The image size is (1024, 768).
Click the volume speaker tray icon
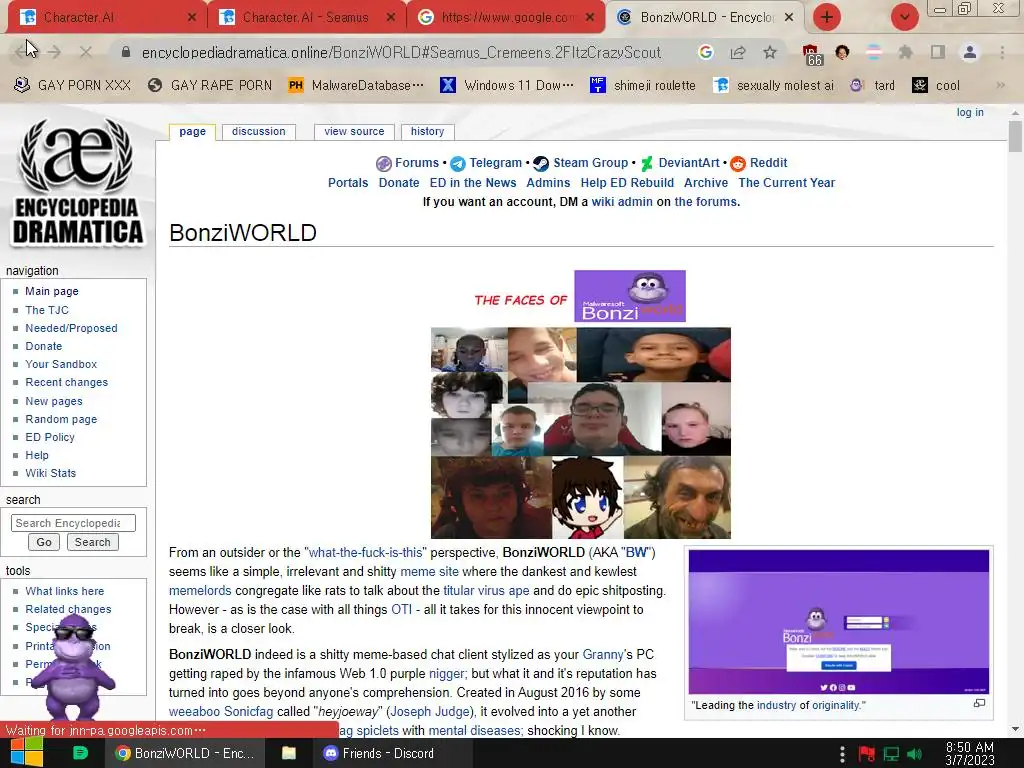coord(915,754)
